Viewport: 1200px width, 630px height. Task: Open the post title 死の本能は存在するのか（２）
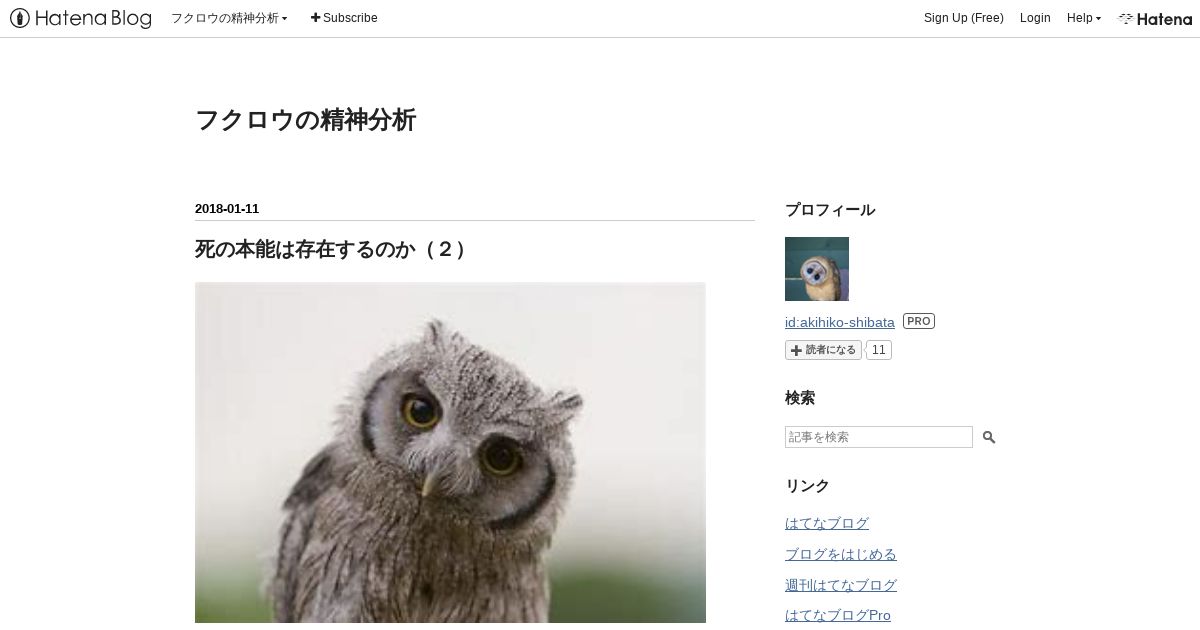(331, 249)
